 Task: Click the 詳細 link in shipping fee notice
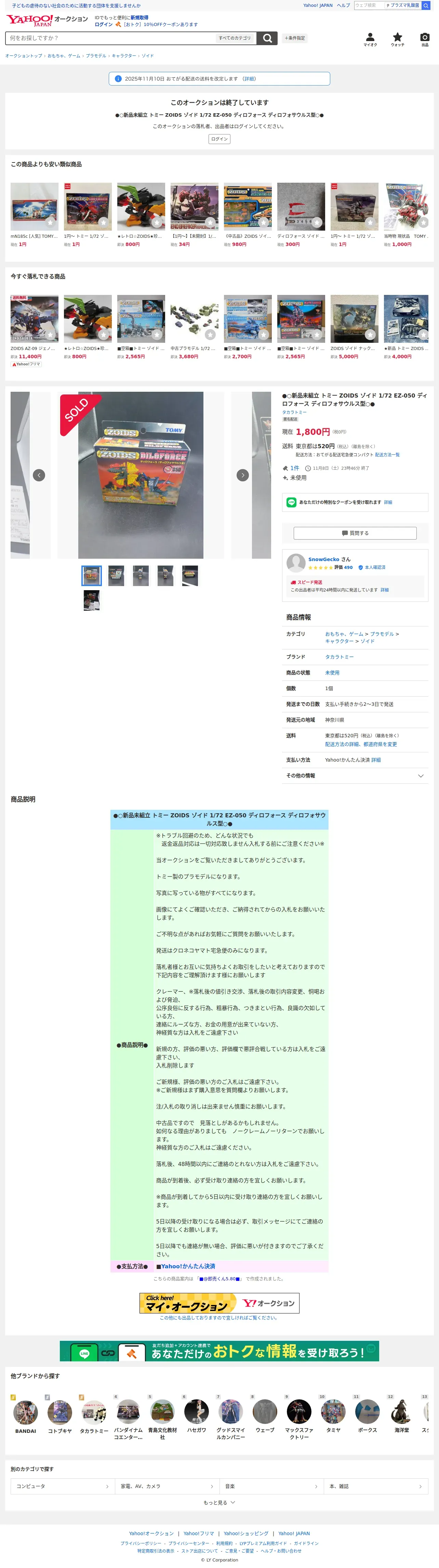pyautogui.click(x=249, y=79)
